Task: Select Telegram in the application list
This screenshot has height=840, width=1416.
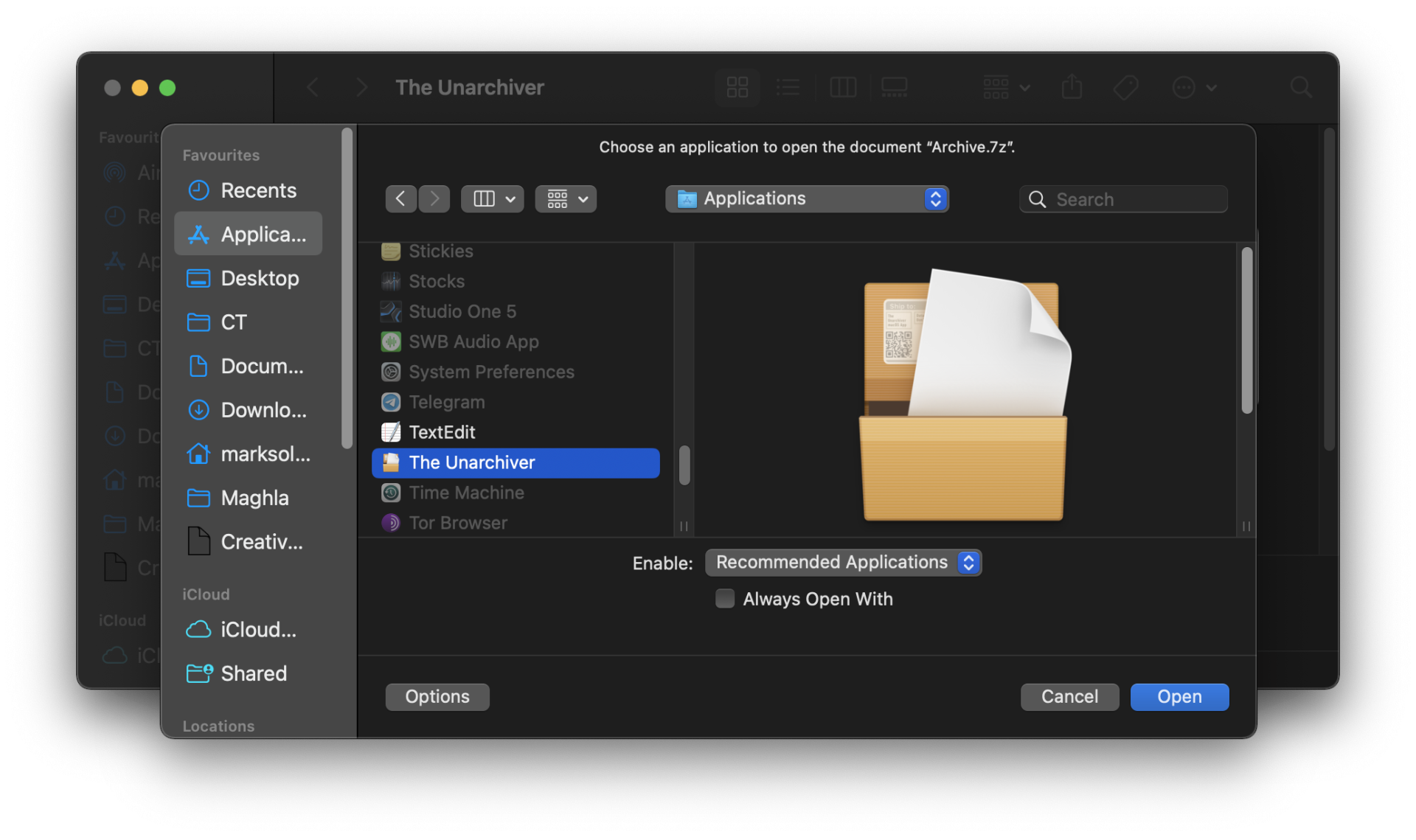Action: pyautogui.click(x=516, y=403)
